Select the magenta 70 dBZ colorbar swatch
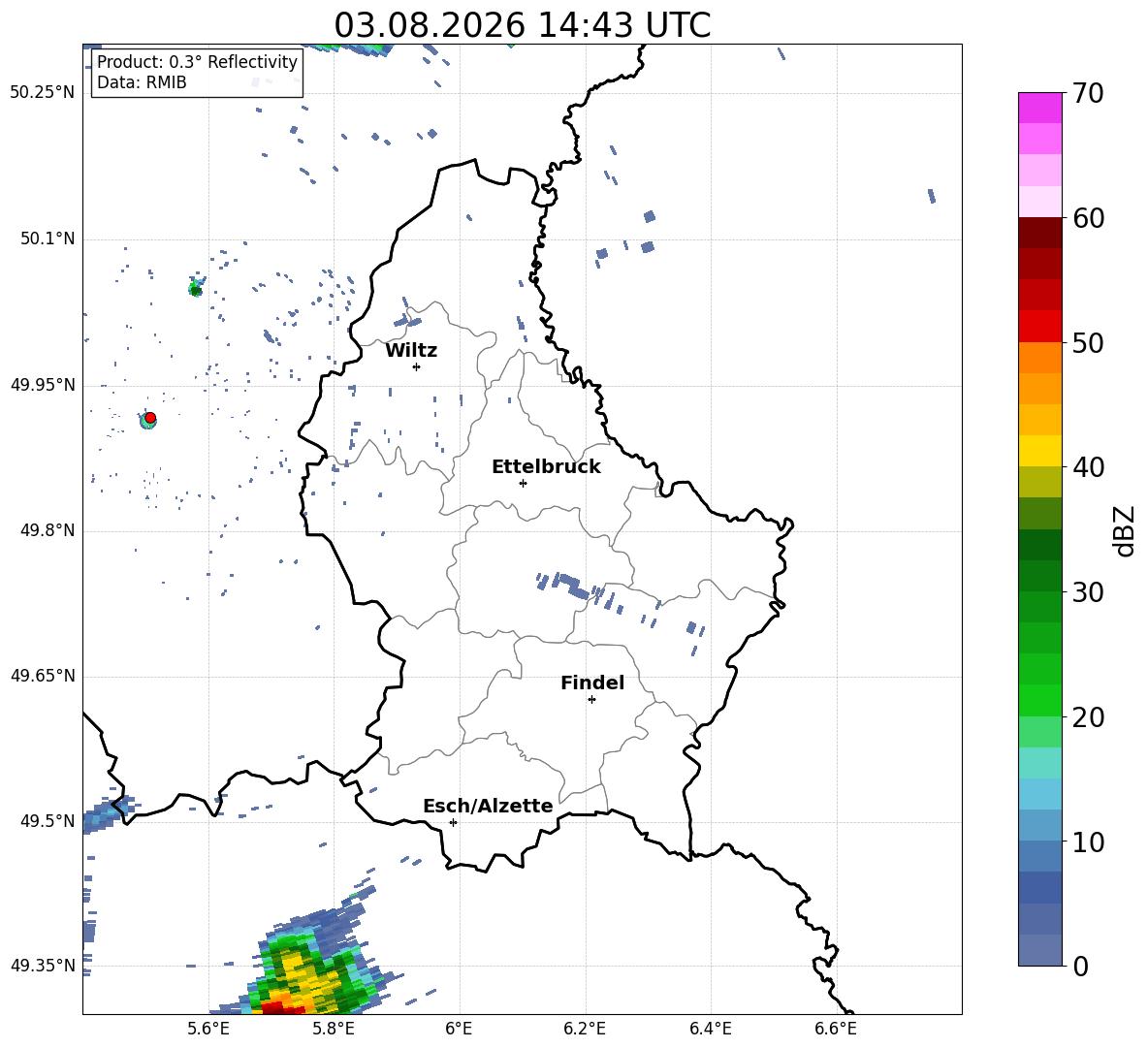1148x1048 pixels. coord(1039,108)
